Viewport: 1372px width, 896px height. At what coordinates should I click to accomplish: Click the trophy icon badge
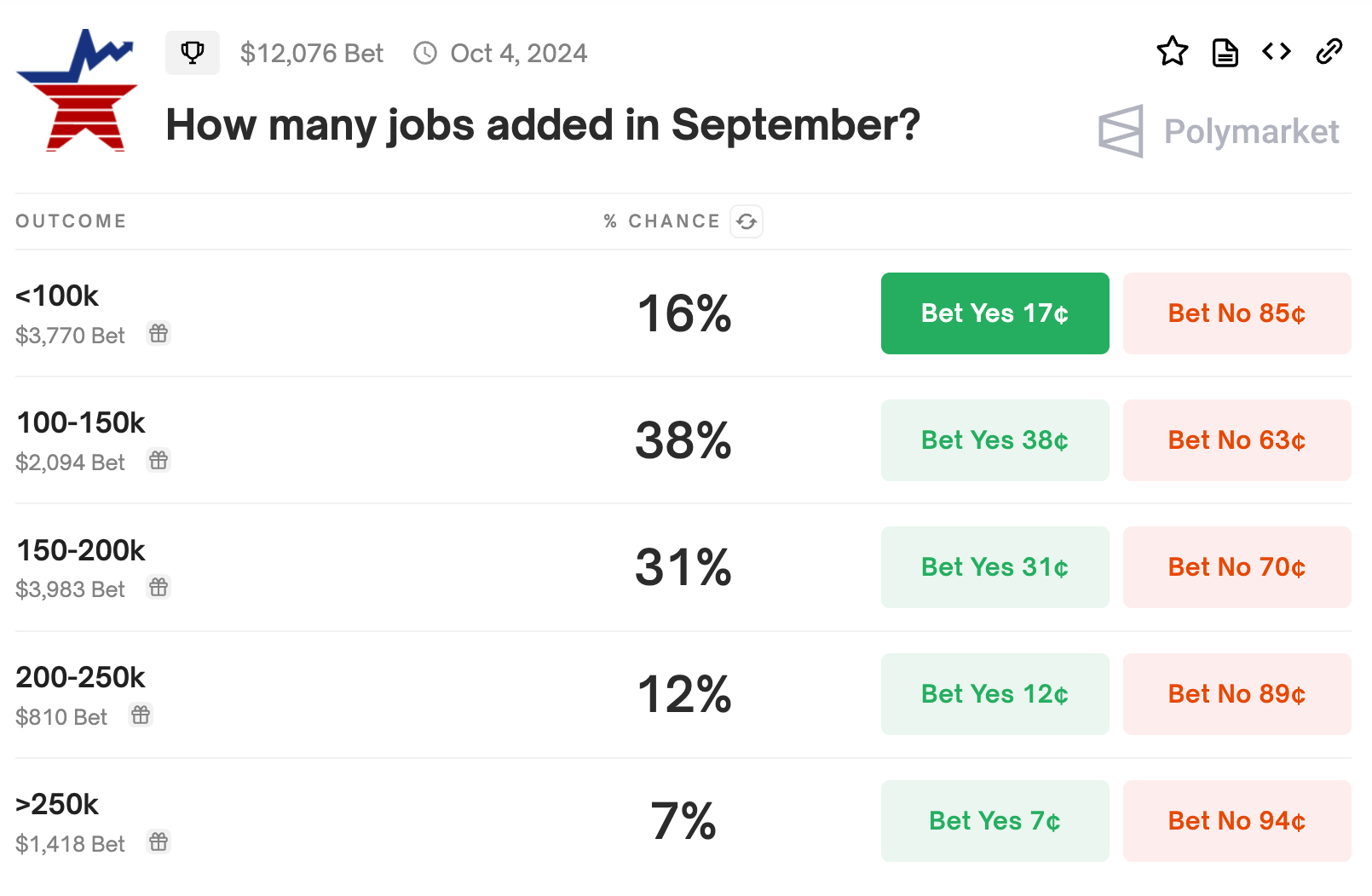point(193,53)
